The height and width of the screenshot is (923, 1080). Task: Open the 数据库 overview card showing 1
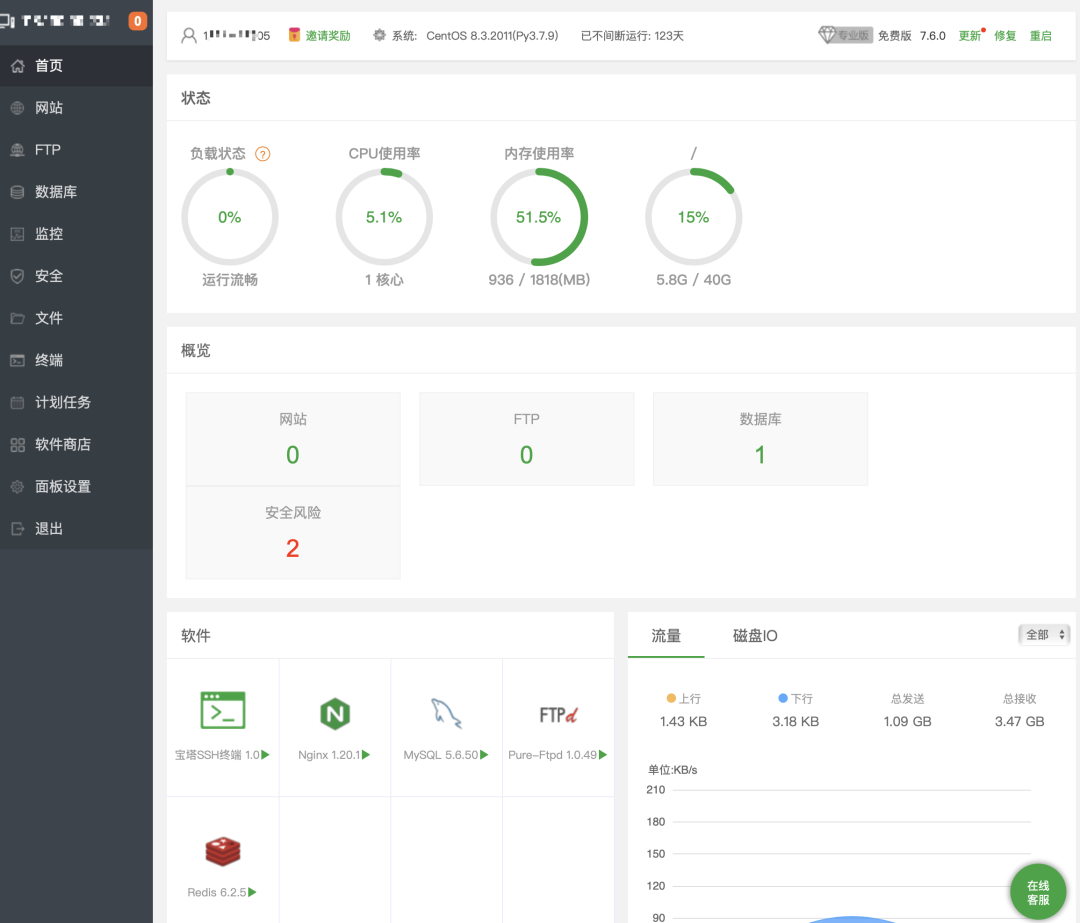pyautogui.click(x=760, y=439)
